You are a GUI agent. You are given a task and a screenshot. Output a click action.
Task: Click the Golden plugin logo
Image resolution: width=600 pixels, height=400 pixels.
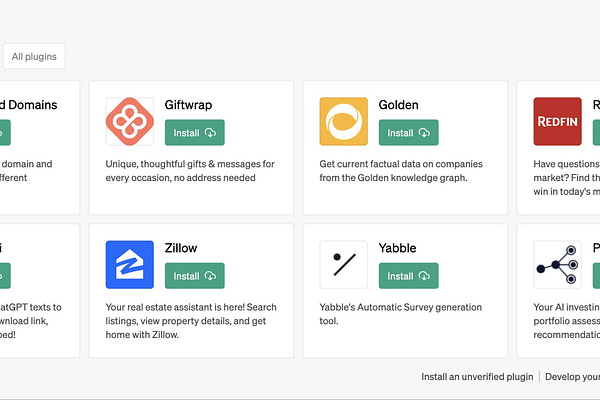pos(344,121)
